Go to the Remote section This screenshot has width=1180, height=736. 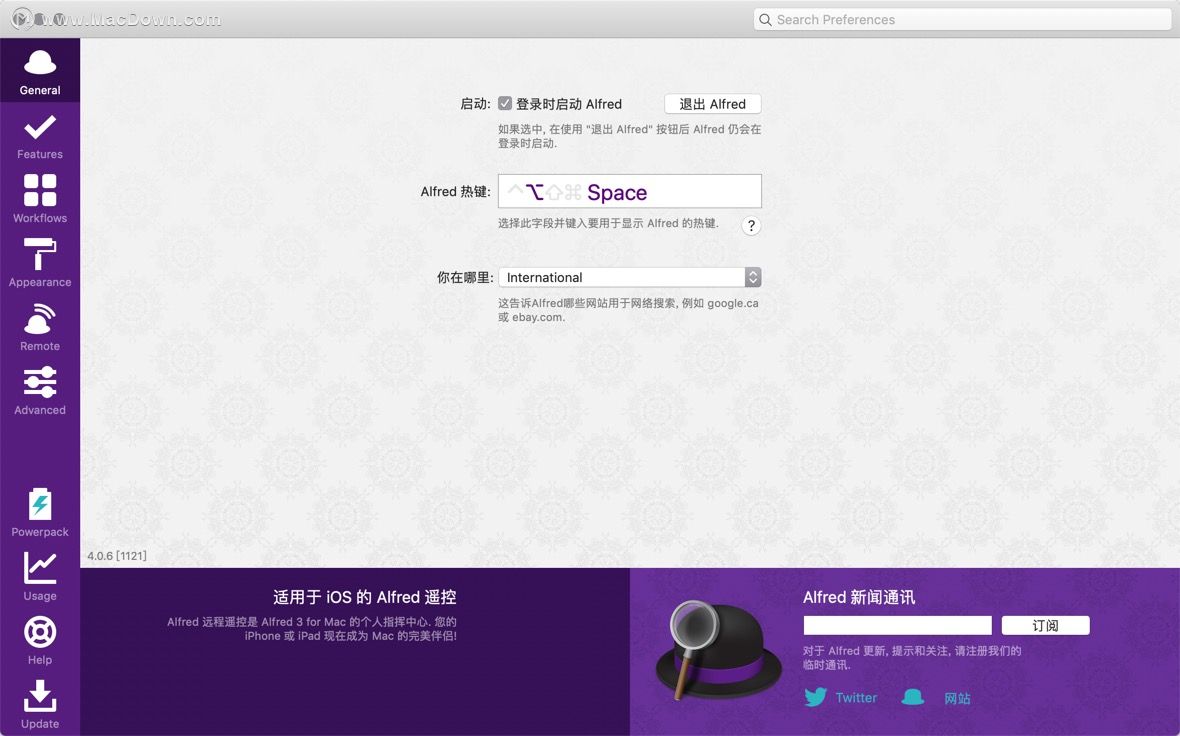[40, 327]
